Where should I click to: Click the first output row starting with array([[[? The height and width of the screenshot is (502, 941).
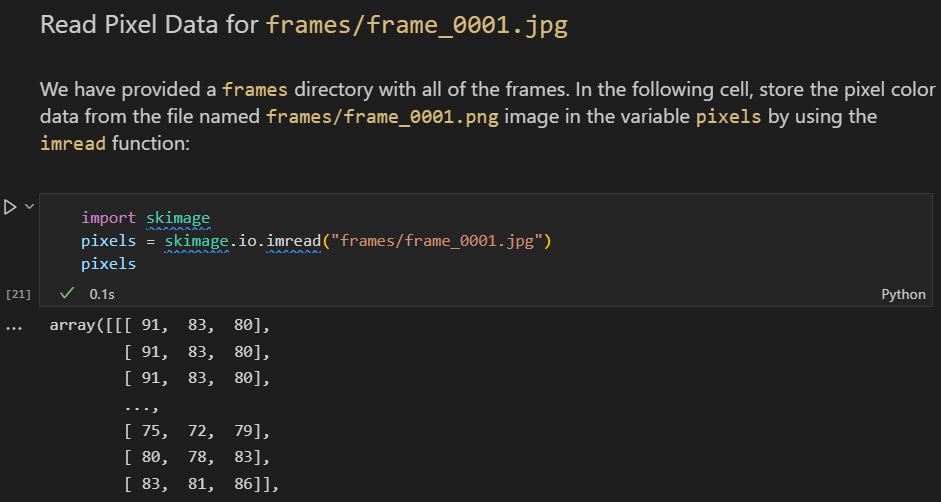point(160,326)
